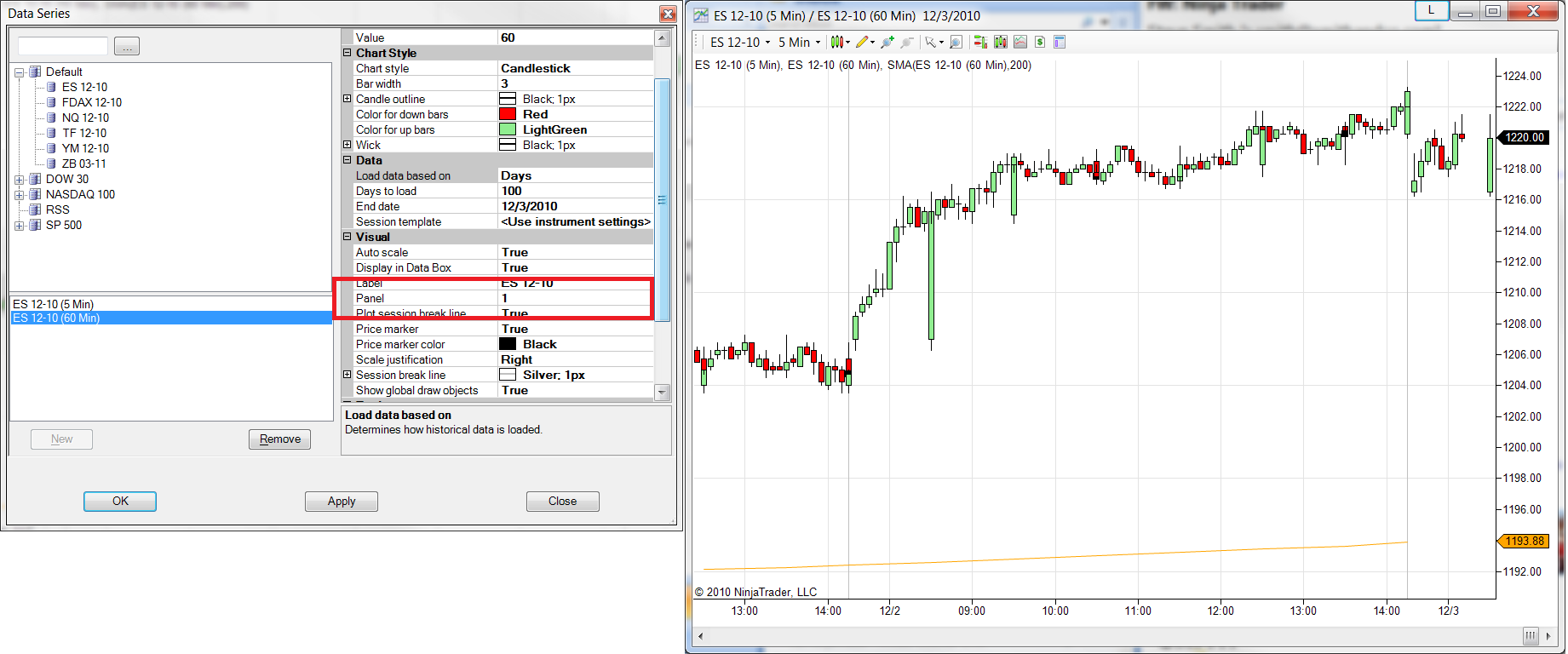
Task: Click the Days to load value 100
Action: pos(576,191)
